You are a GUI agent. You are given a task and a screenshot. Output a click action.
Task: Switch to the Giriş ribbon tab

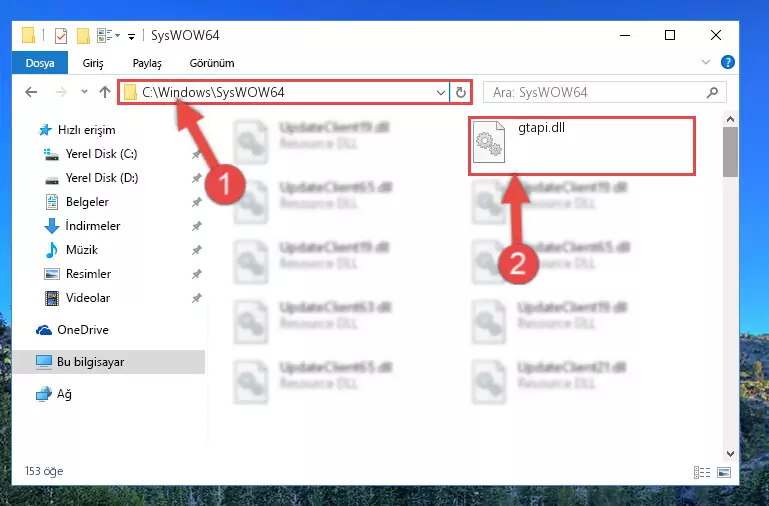[x=93, y=63]
